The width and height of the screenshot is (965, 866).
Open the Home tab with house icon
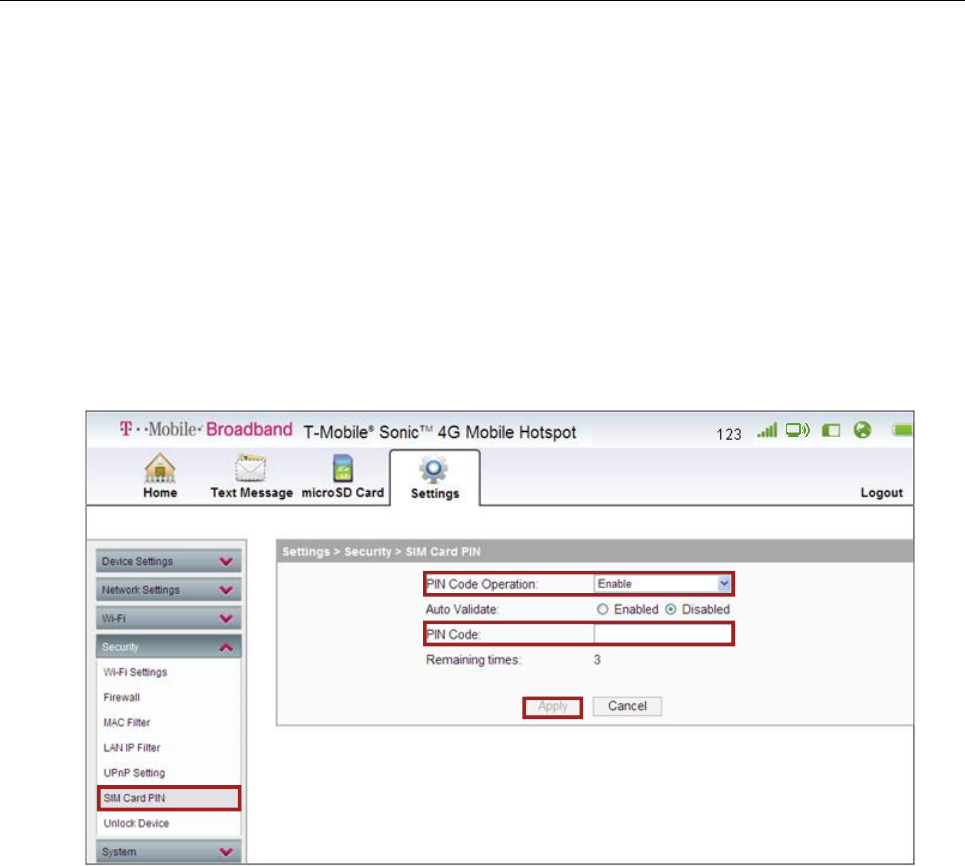[160, 476]
